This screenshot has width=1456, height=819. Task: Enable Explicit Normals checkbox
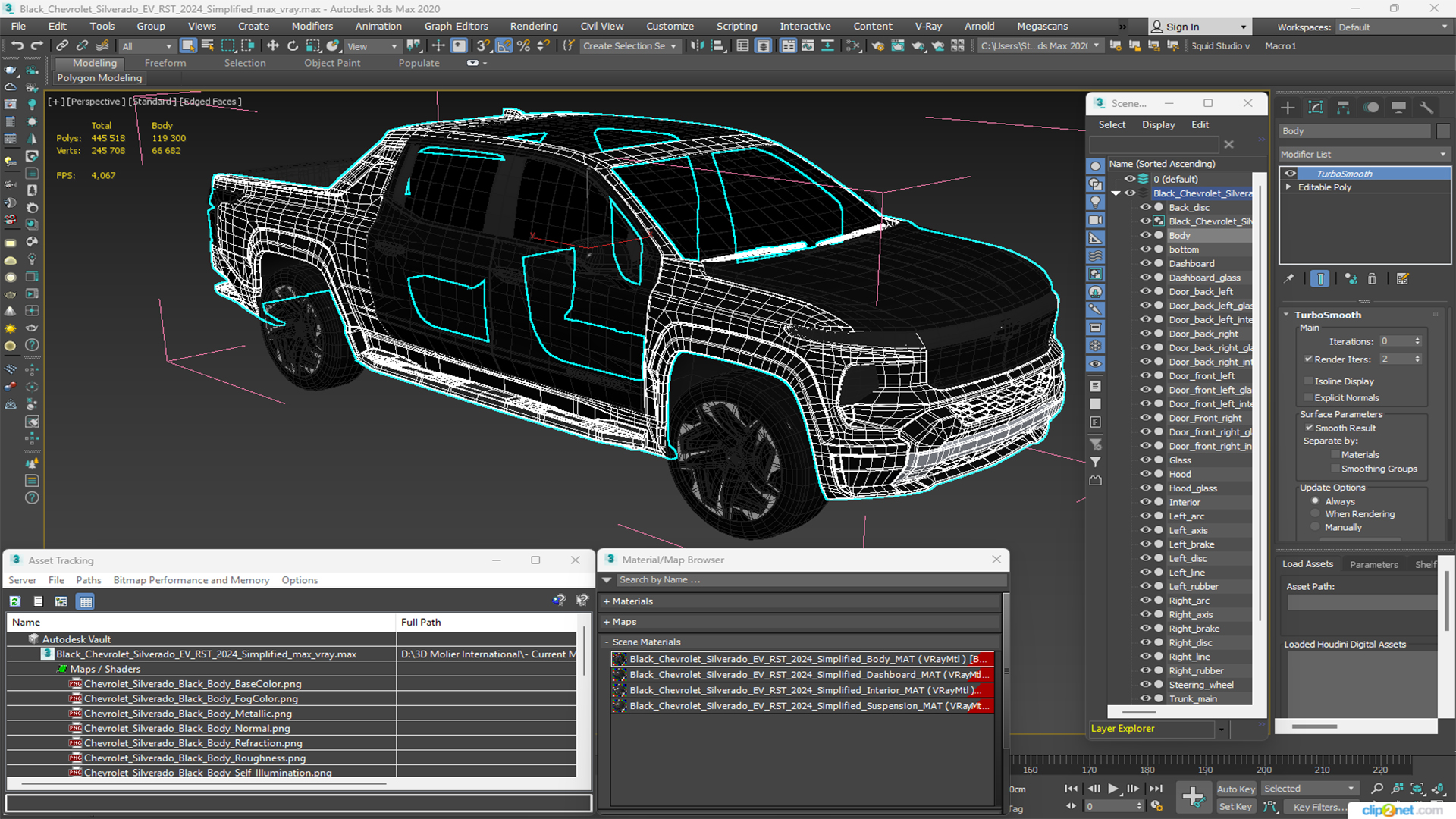click(1309, 398)
